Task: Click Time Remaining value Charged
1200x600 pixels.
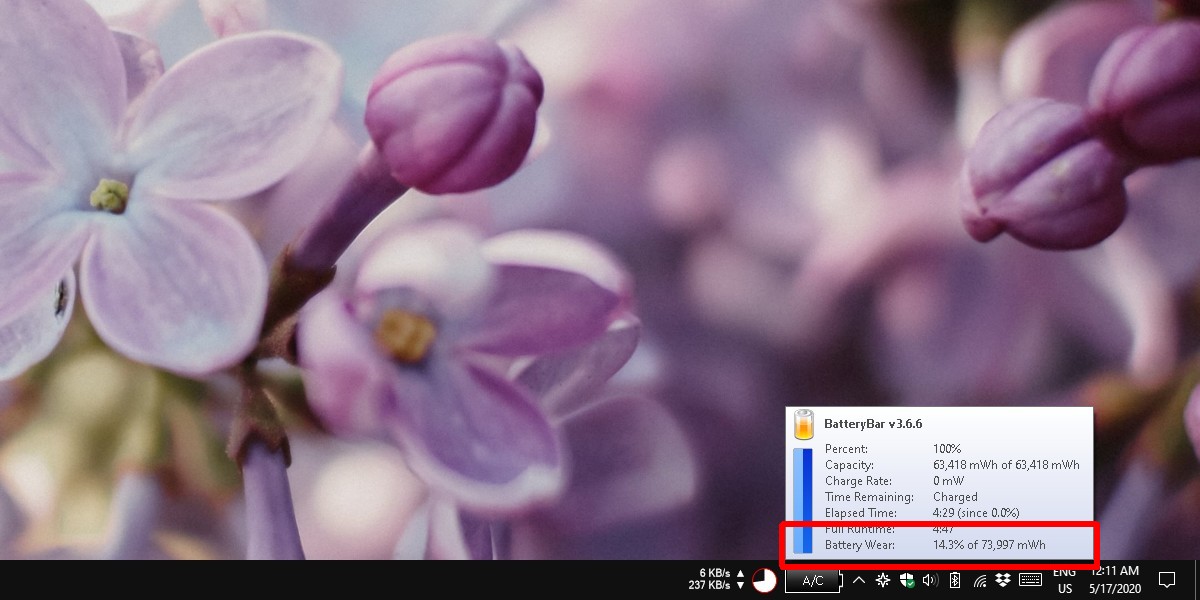Action: (955, 497)
